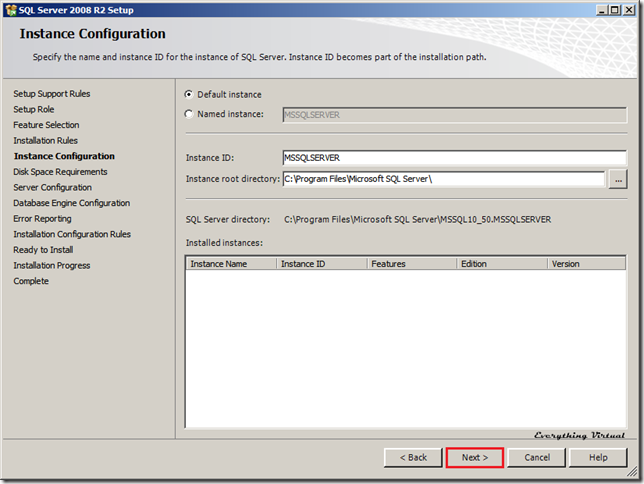Sort by Instance ID column header
Screen dimensions: 644x484
tap(322, 264)
